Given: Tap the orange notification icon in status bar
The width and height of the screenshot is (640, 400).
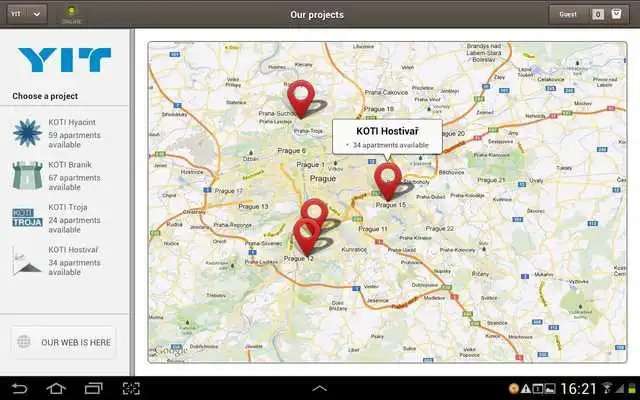Looking at the screenshot, I should (514, 388).
